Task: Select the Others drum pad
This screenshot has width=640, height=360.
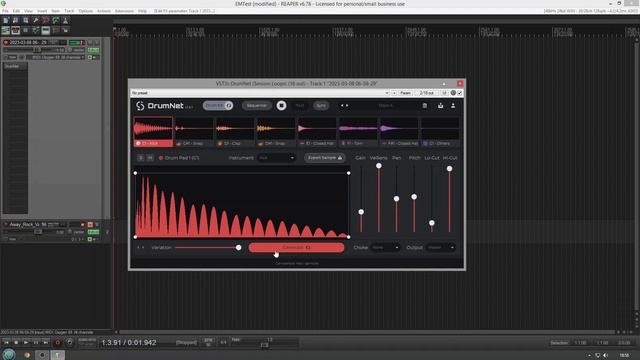Action: 440,132
